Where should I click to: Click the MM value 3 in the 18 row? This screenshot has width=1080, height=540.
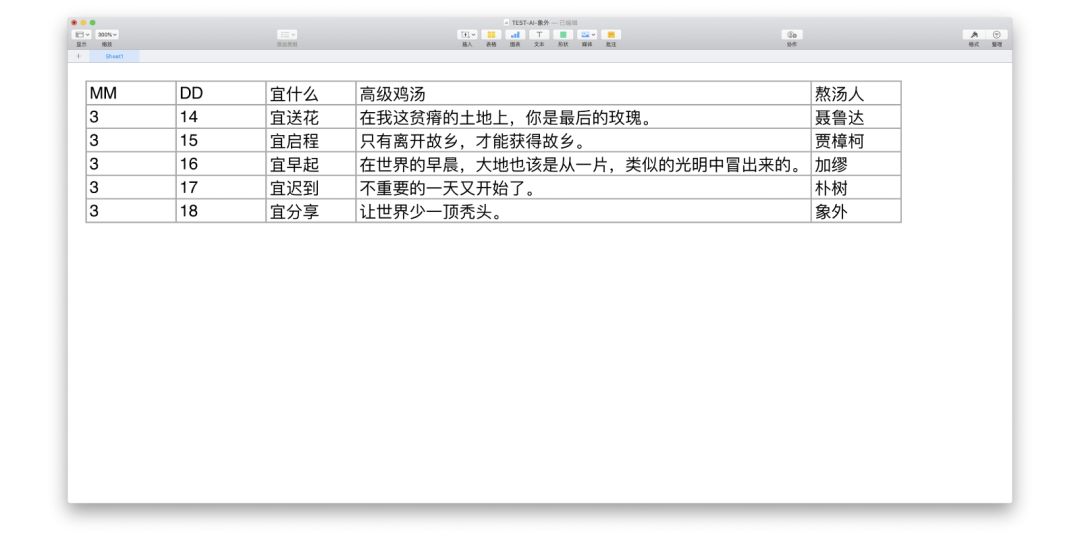pos(131,211)
